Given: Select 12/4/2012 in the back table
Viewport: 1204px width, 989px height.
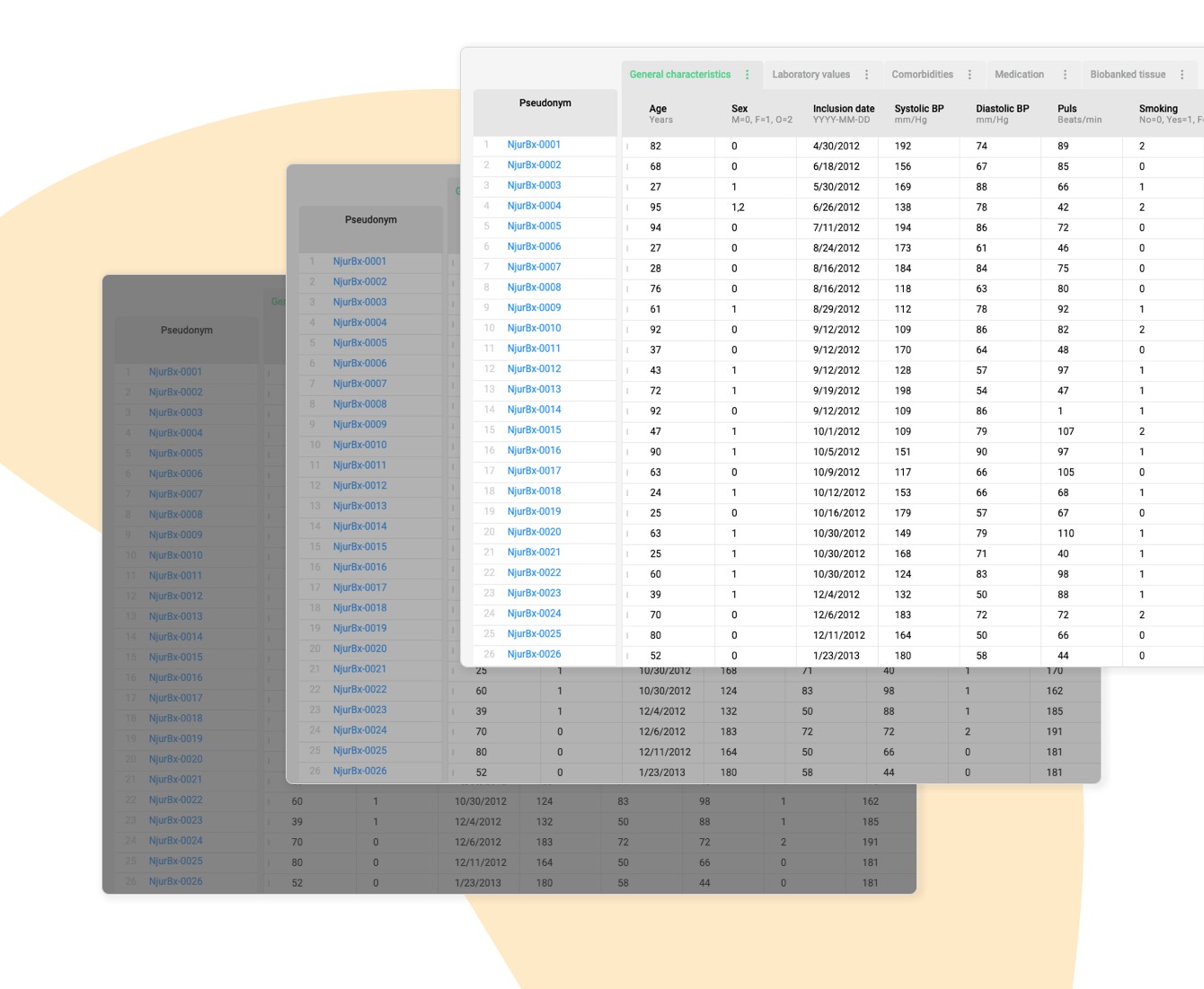Looking at the screenshot, I should pyautogui.click(x=478, y=821).
